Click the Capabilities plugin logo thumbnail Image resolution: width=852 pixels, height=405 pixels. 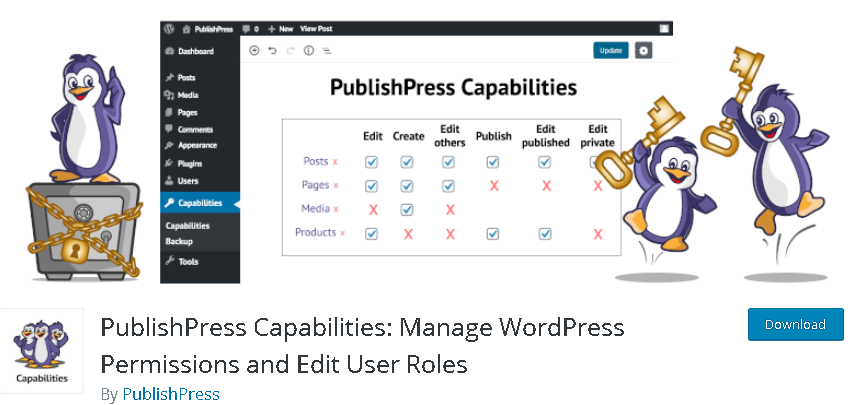(42, 351)
